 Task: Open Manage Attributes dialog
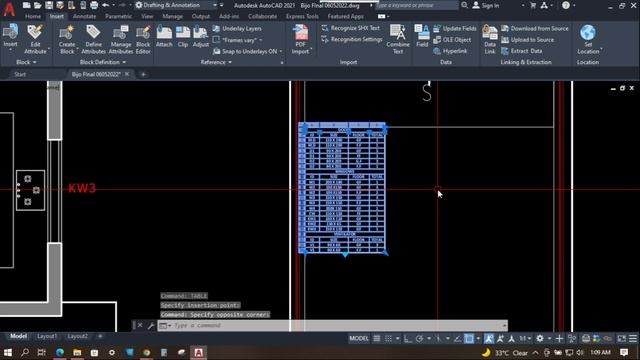(x=120, y=40)
